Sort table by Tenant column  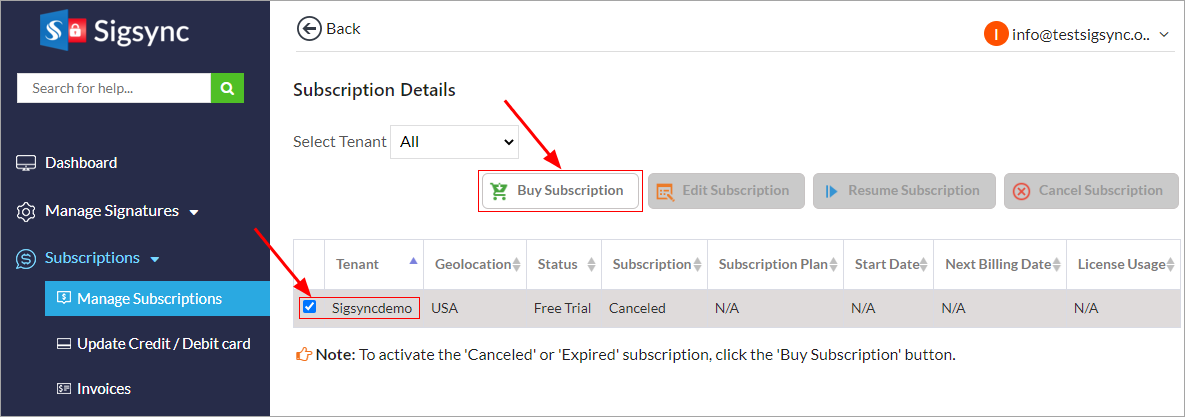click(x=413, y=264)
